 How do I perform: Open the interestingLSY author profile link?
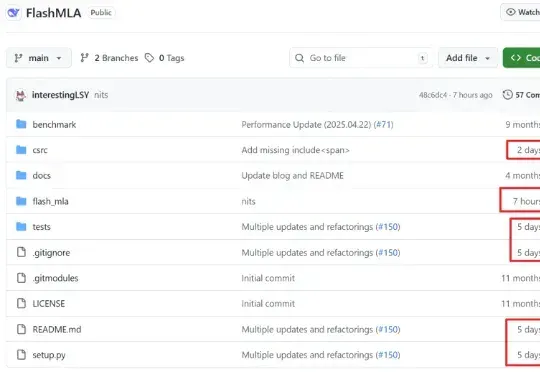click(60, 95)
